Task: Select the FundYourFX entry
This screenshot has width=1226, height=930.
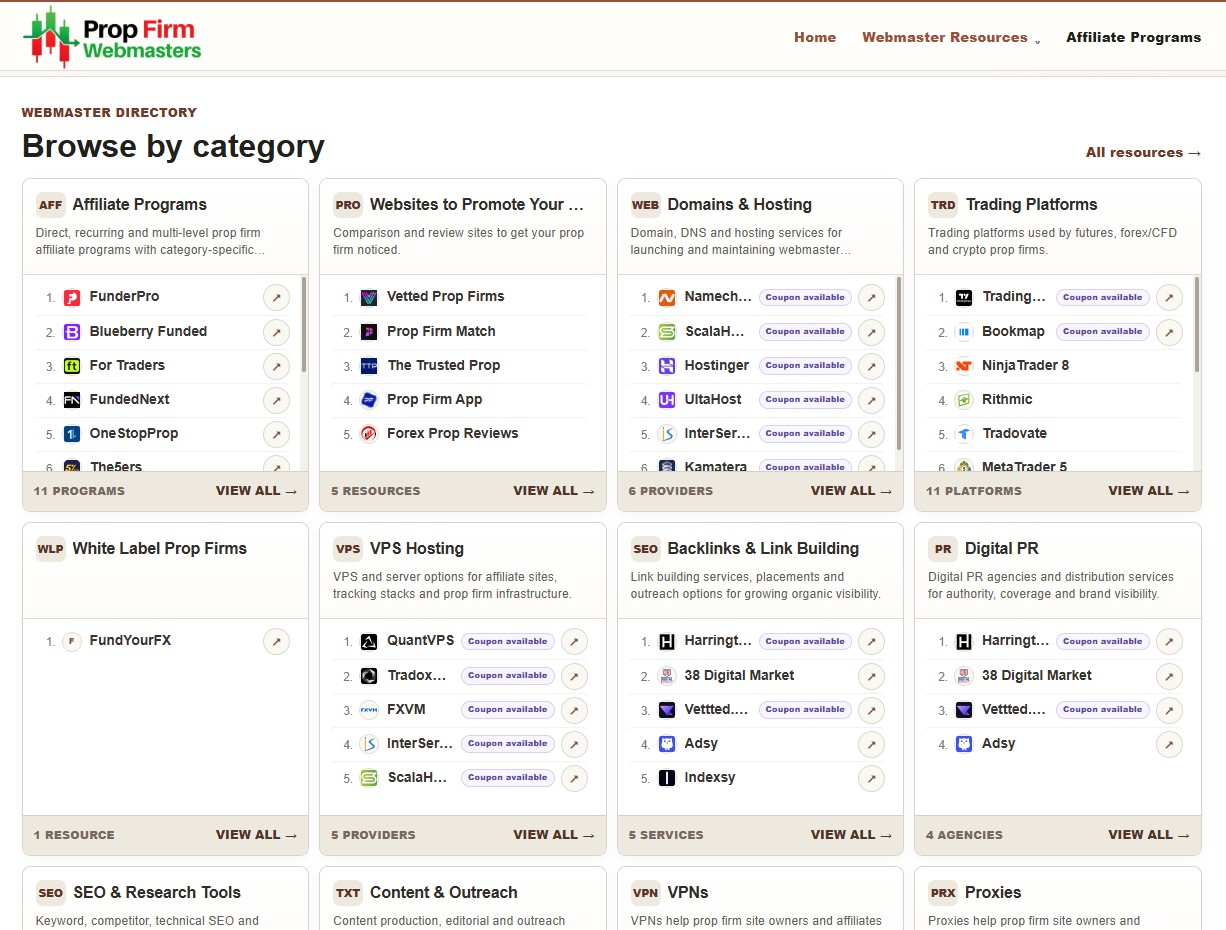Action: click(131, 641)
